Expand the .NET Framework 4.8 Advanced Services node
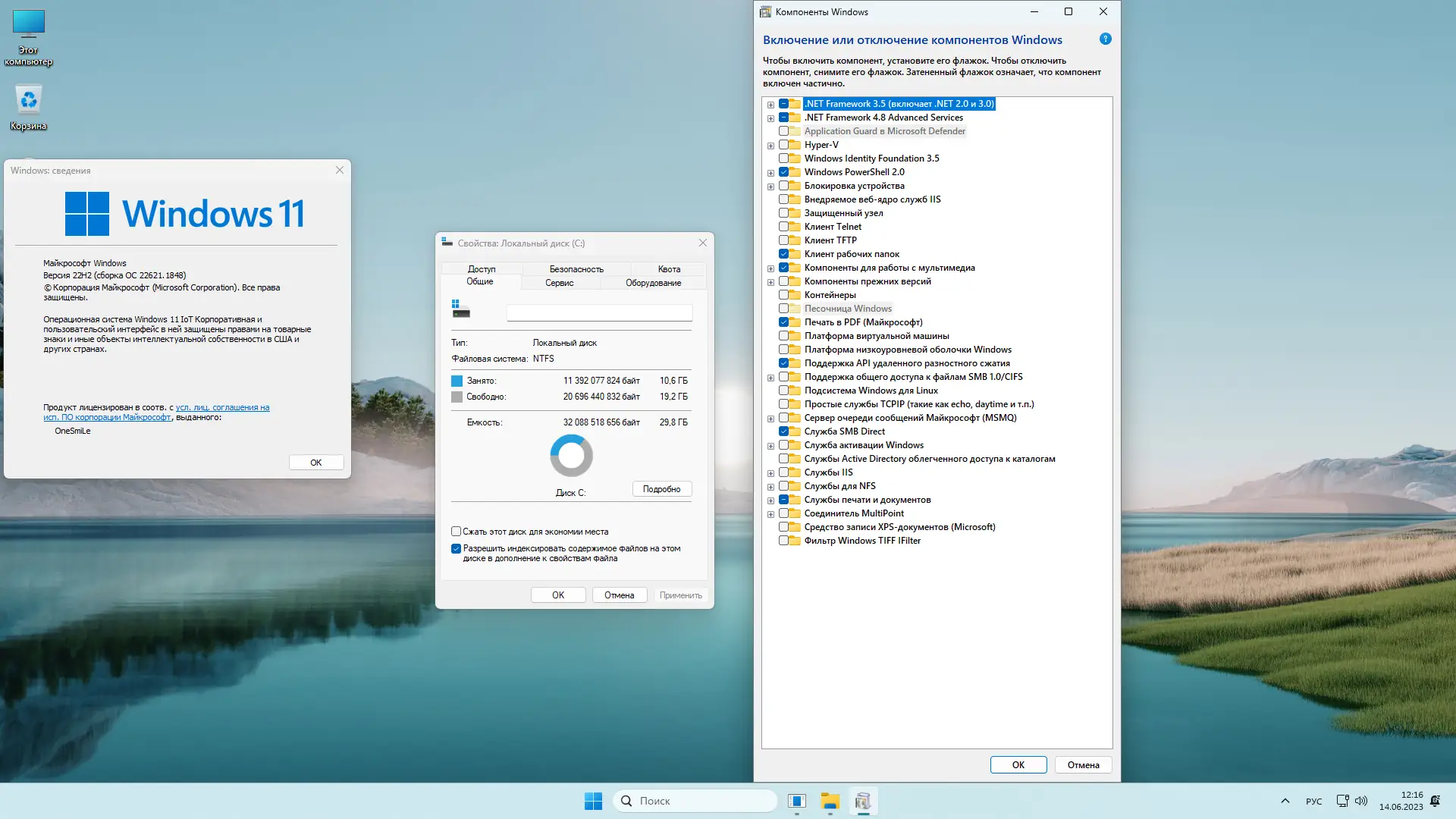The image size is (1456, 819). click(x=770, y=118)
